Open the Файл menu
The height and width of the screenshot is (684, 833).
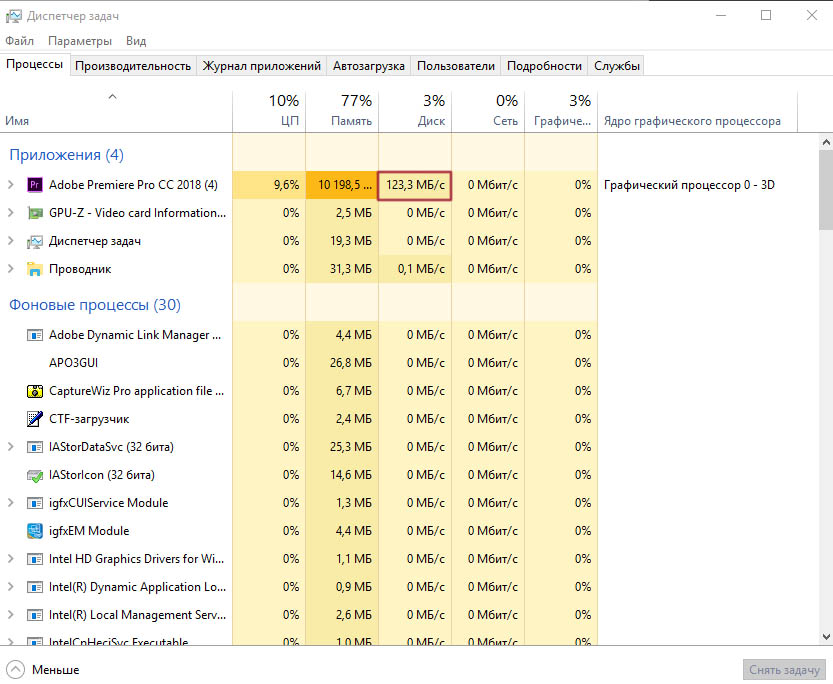click(20, 41)
